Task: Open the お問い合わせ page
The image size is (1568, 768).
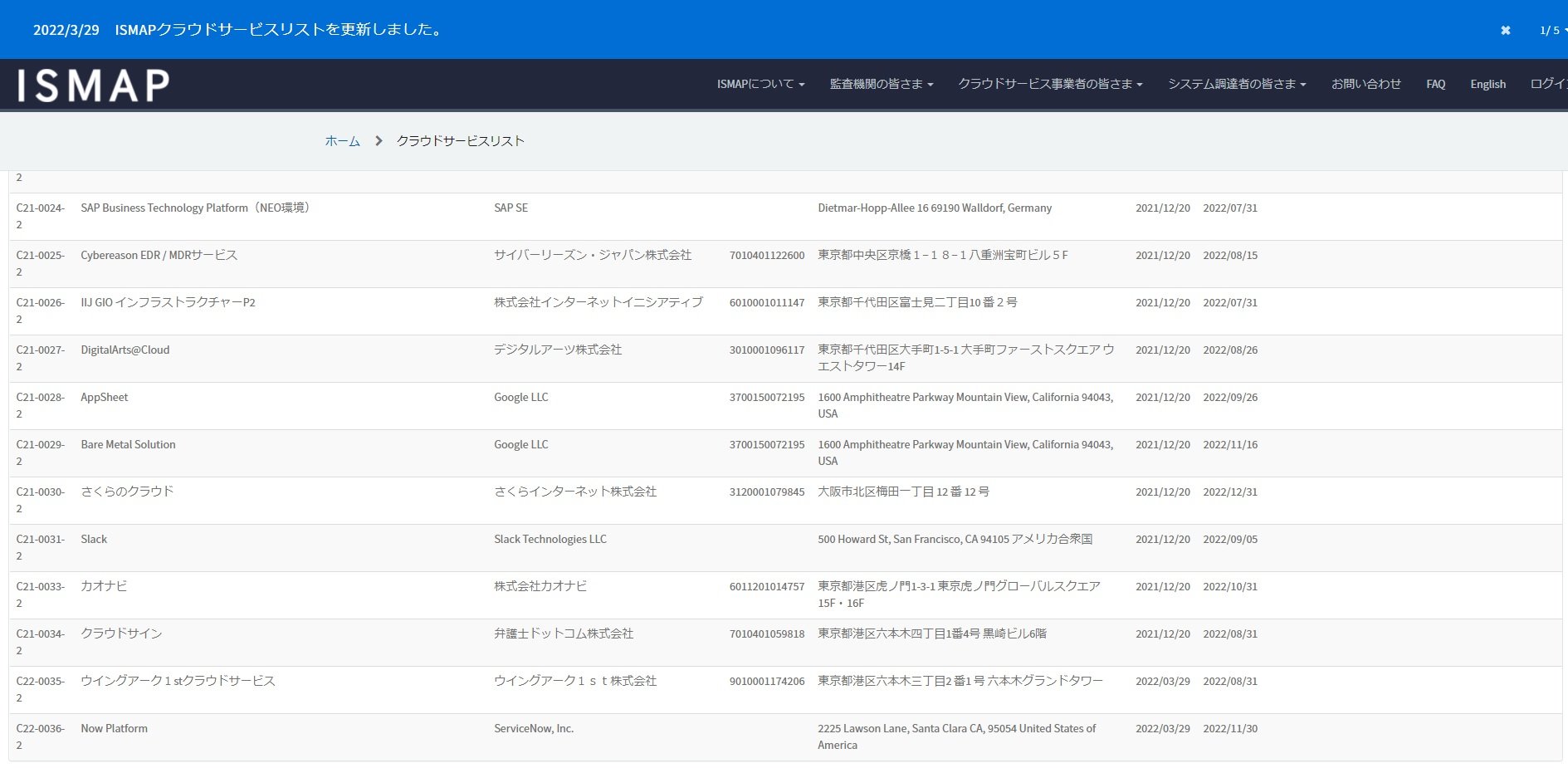Action: point(1366,84)
